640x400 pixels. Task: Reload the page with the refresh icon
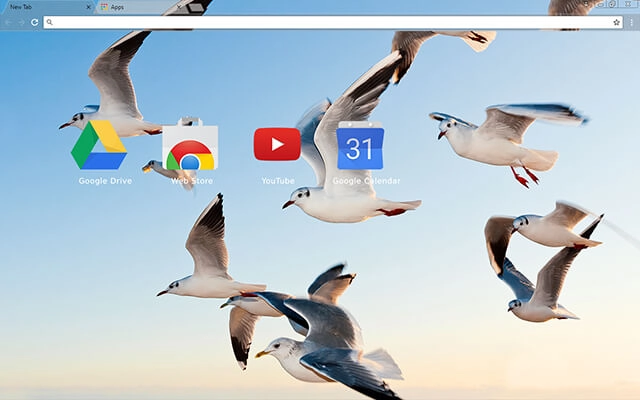coord(35,22)
